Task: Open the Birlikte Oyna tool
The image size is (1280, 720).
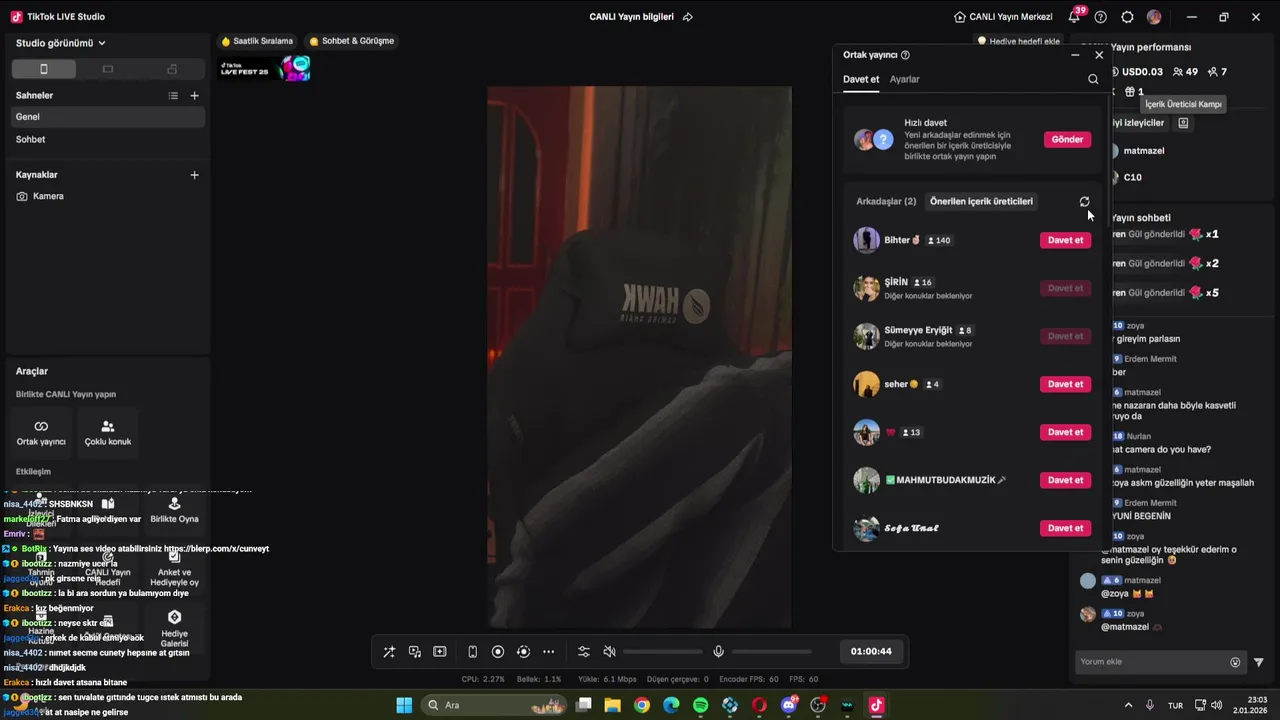Action: [x=174, y=510]
